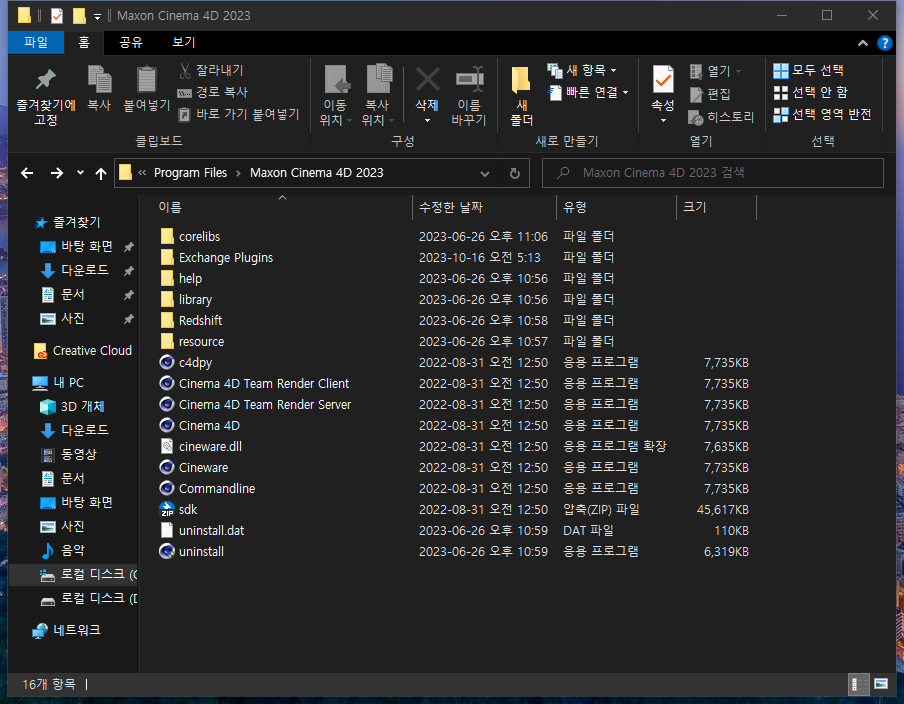Switch to the 보기 (View) ribbon tab
Viewport: 904px width, 704px height.
[x=184, y=42]
